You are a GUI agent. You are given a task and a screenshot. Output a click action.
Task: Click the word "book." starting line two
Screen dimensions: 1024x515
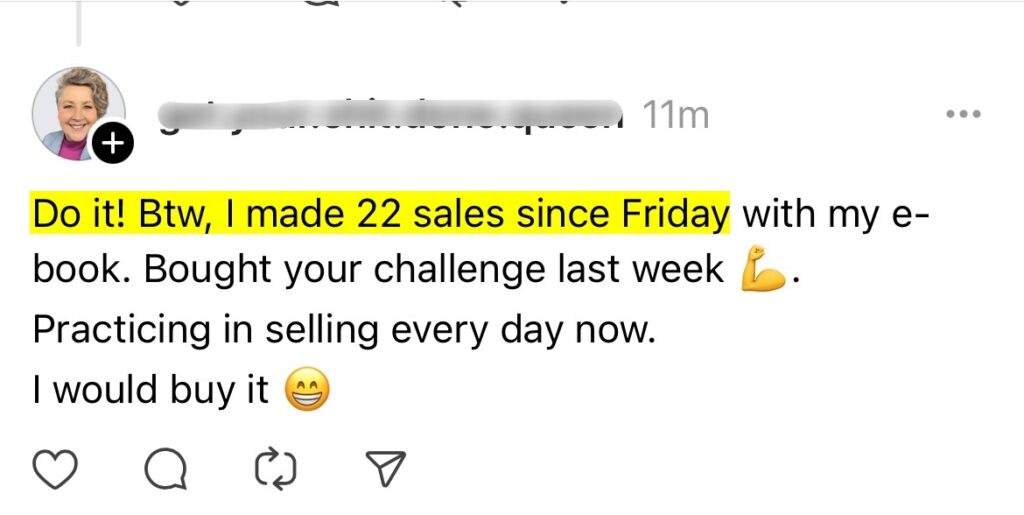[x=70, y=272]
